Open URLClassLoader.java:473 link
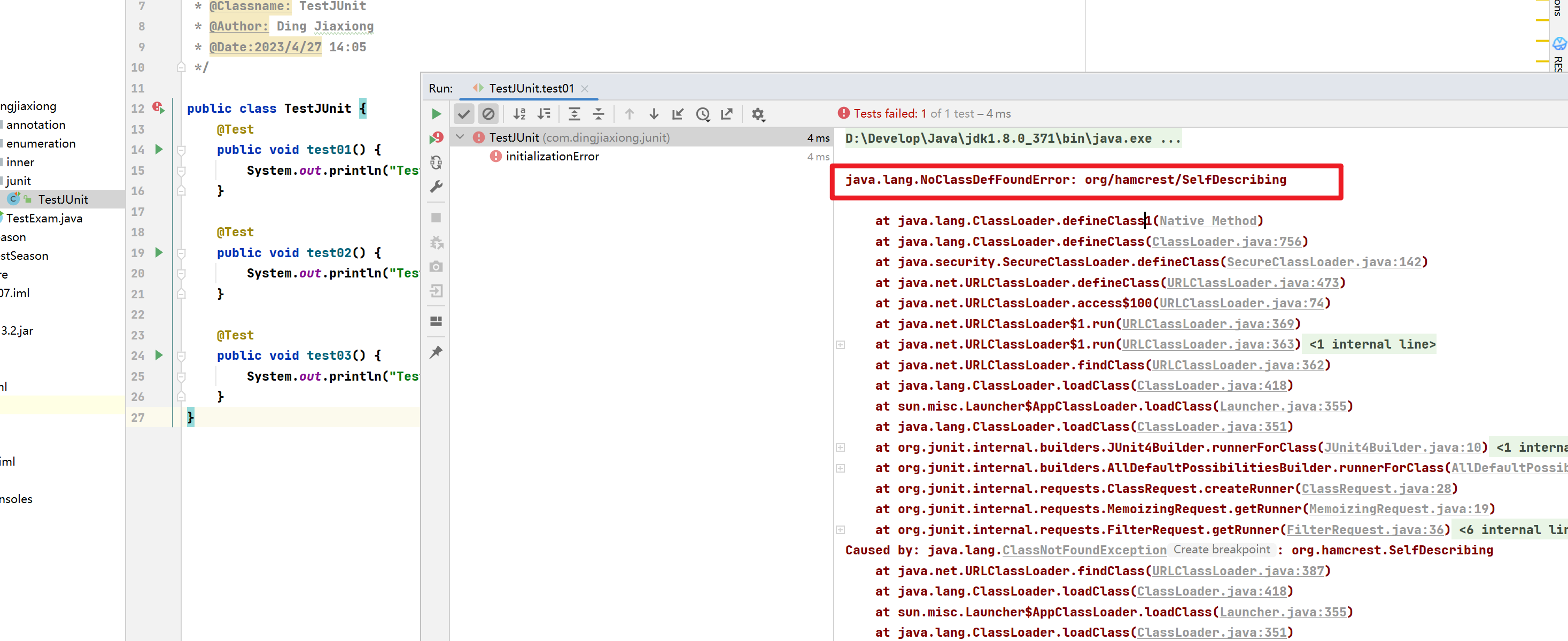The image size is (1568, 641). point(1252,282)
